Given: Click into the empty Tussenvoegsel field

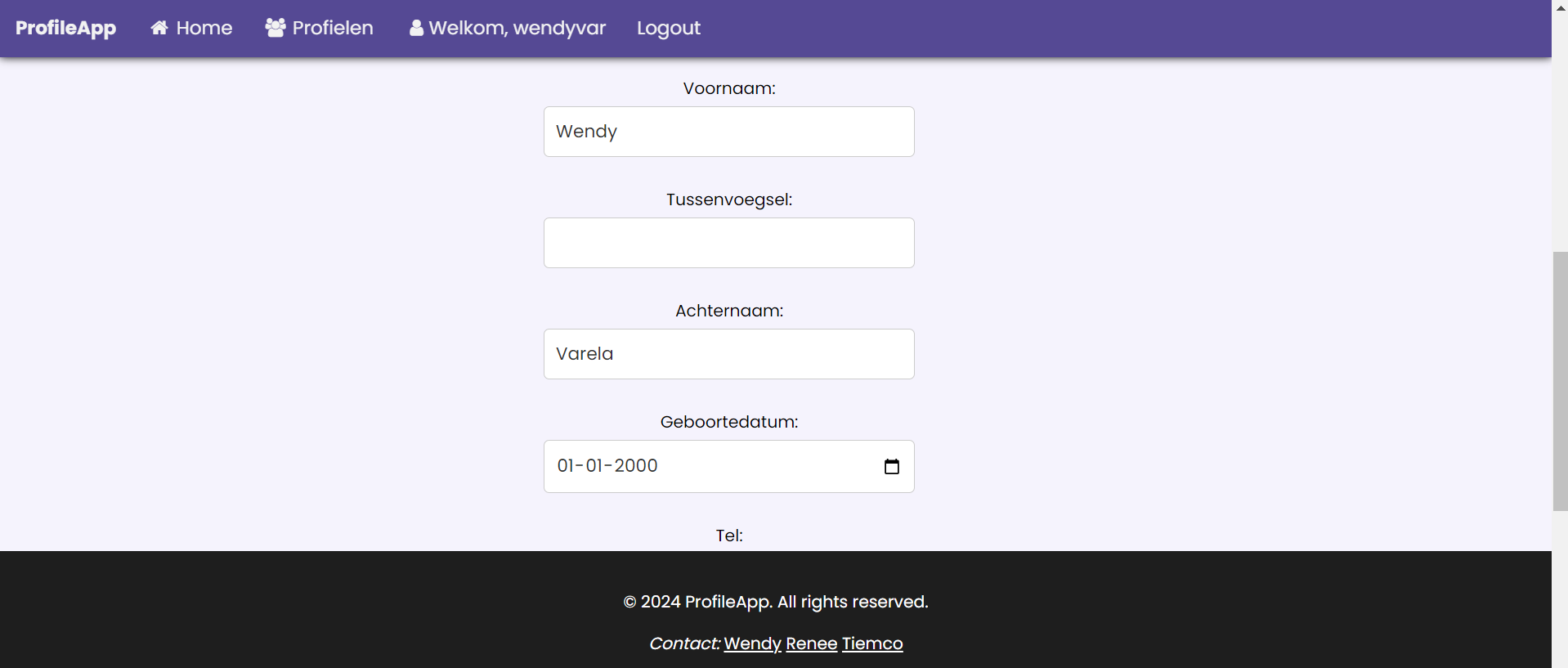Looking at the screenshot, I should pyautogui.click(x=728, y=243).
